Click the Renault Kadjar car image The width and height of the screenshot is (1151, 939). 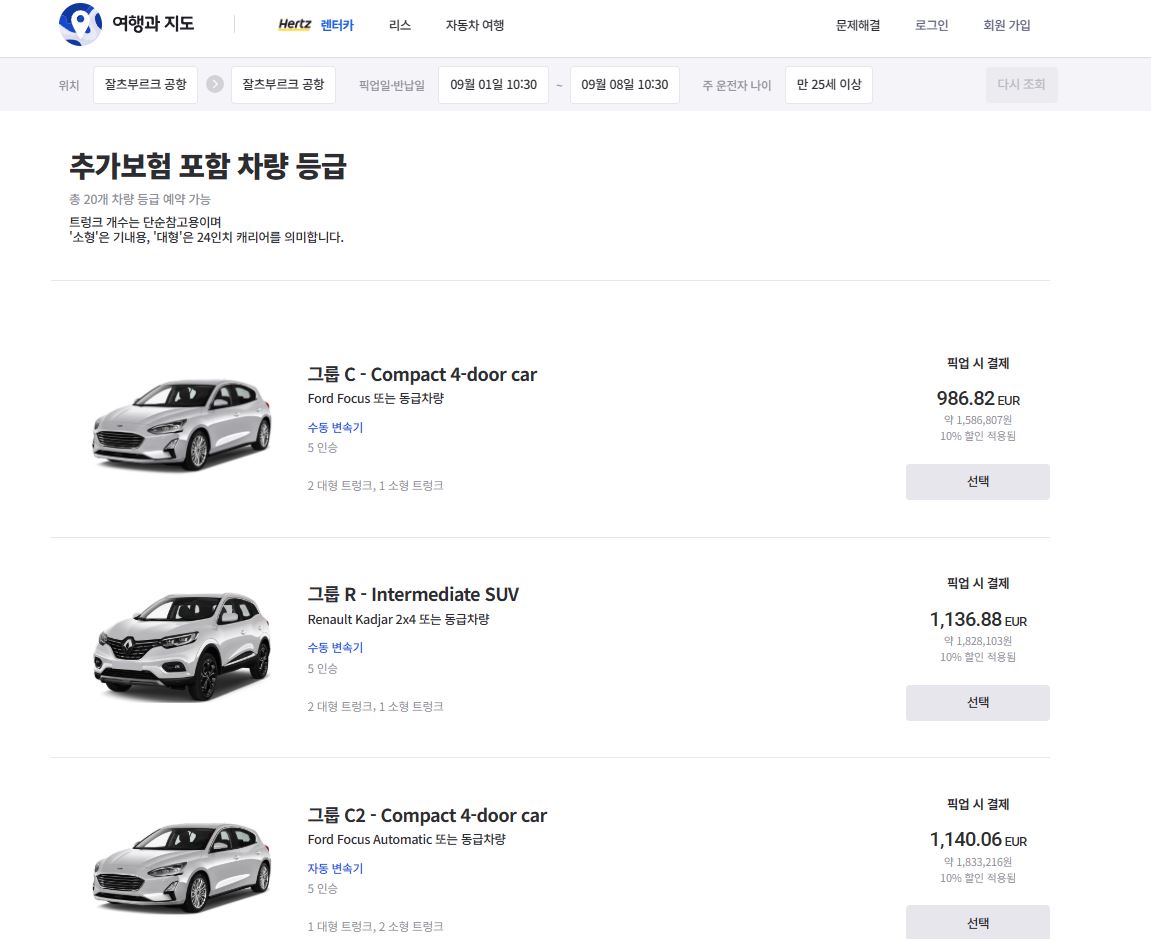coord(181,645)
